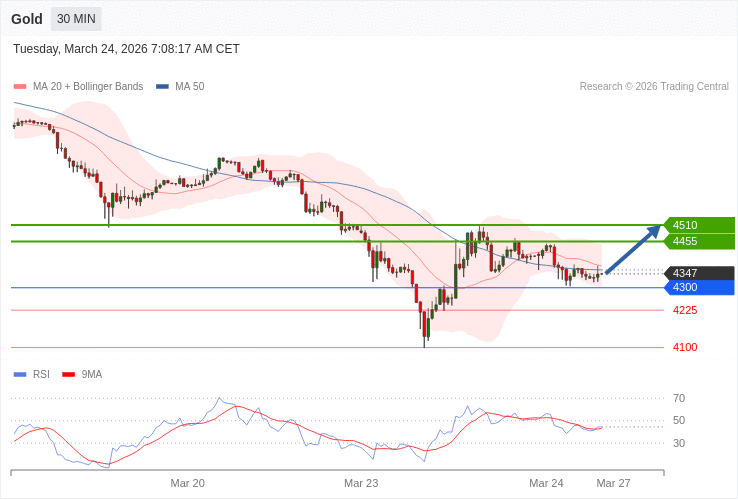Click the Research Trading Central copyright text
The image size is (738, 500).
654,87
